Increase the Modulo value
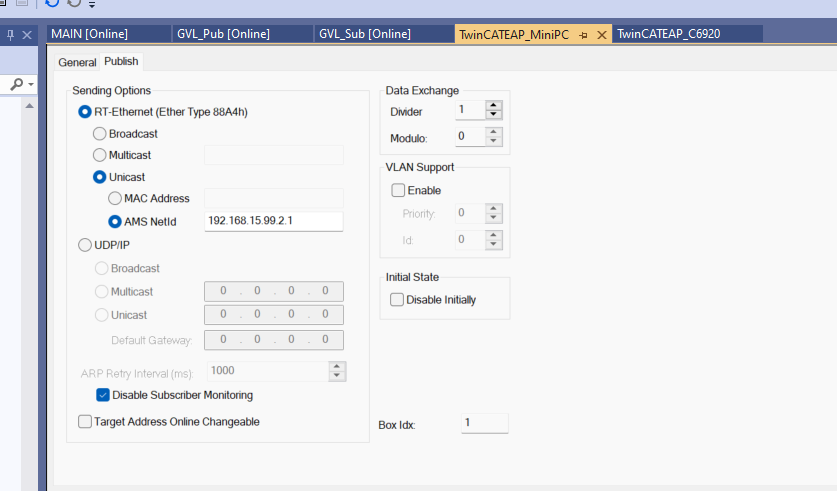Viewport: 837px width, 491px height. click(x=494, y=132)
